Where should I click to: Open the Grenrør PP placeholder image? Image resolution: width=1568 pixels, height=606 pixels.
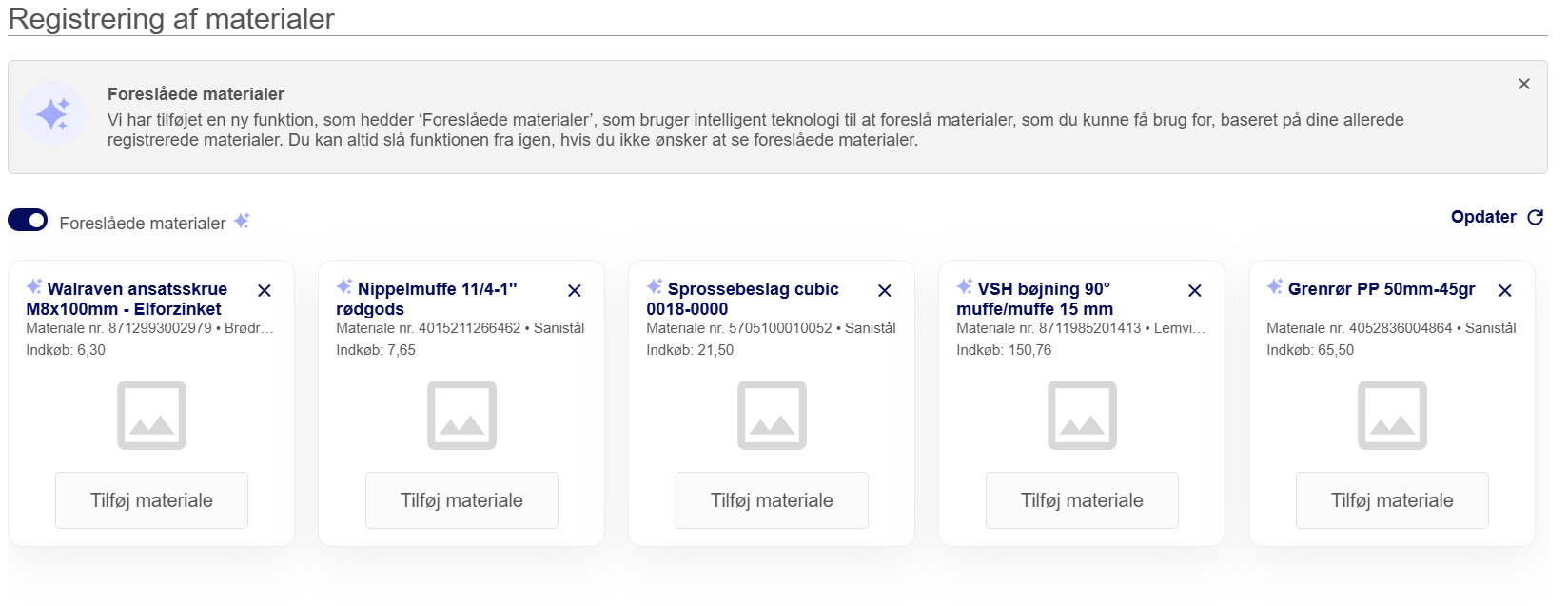(x=1392, y=415)
